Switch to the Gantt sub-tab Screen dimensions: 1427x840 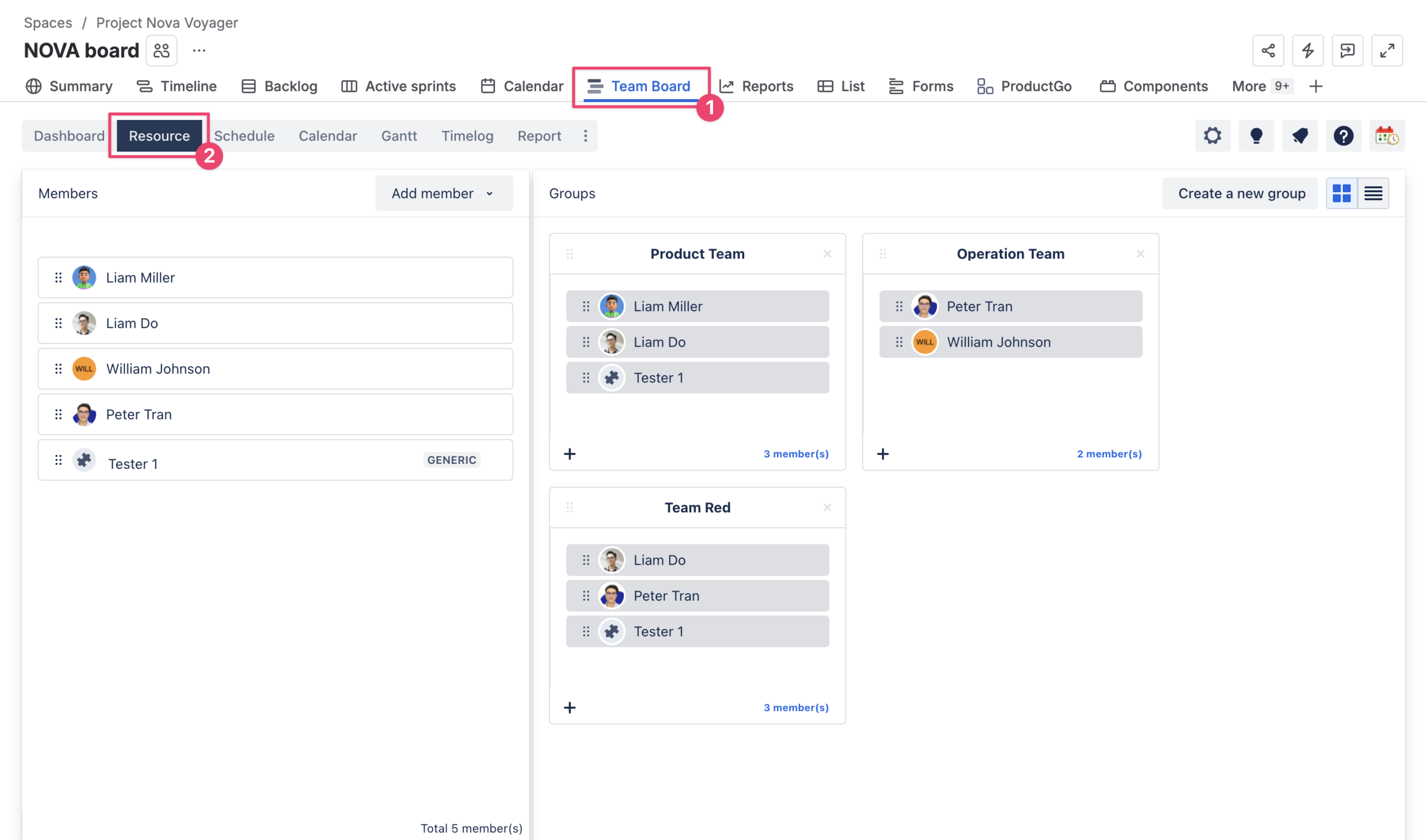click(x=399, y=136)
